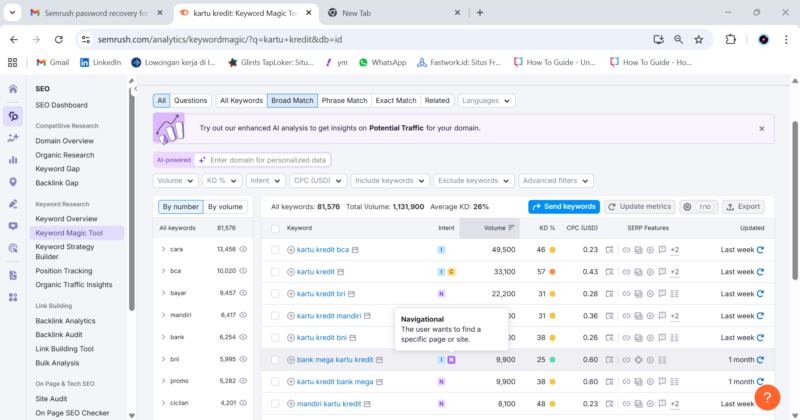Click the install app icon in address bar
This screenshot has height=420, width=800.
[x=659, y=39]
